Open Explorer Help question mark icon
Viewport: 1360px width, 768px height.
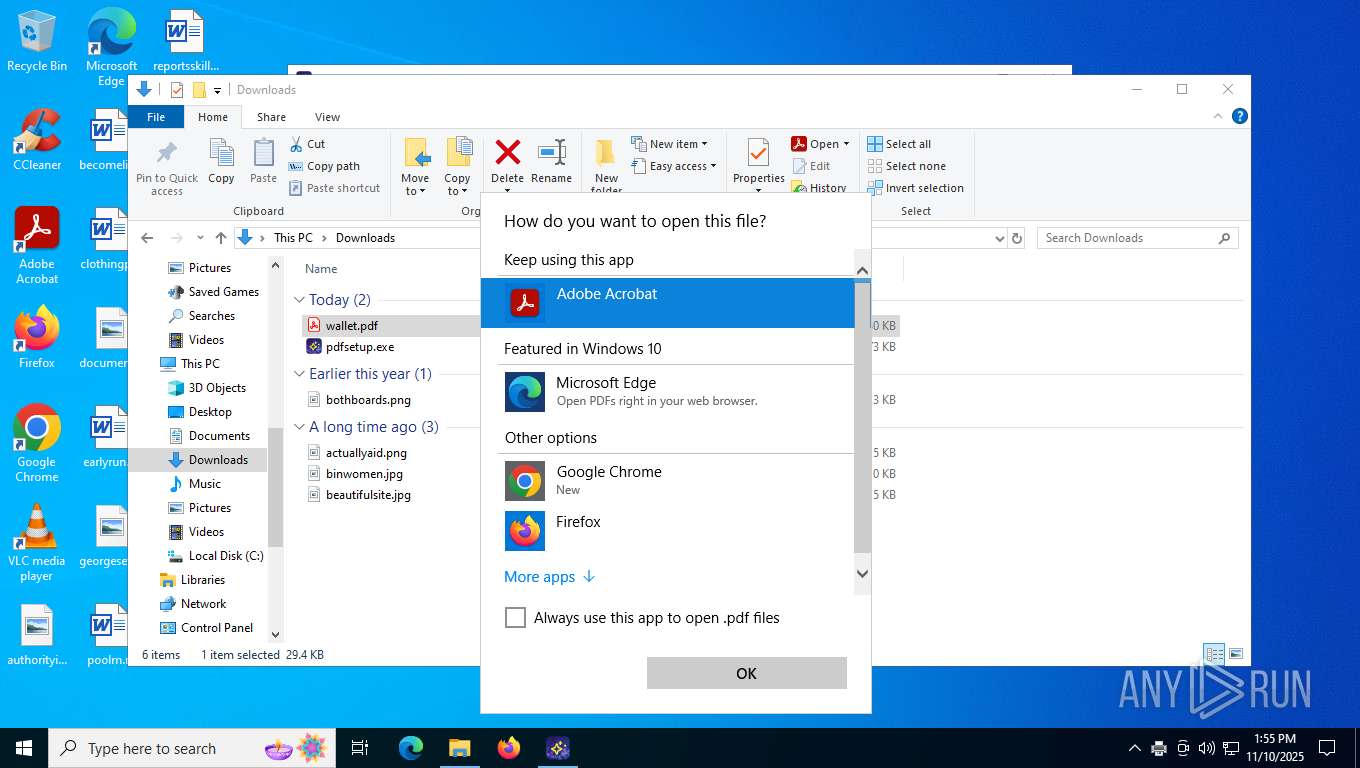coord(1240,116)
